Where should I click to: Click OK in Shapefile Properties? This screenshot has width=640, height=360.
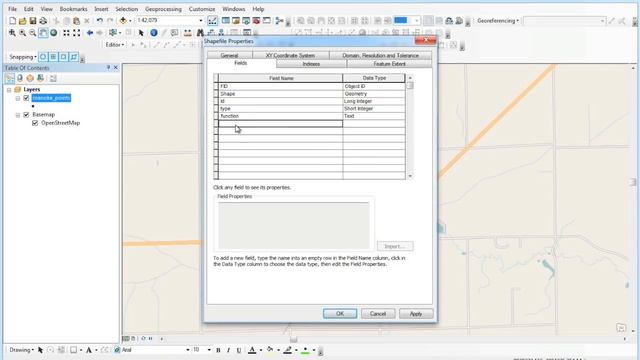(x=340, y=313)
